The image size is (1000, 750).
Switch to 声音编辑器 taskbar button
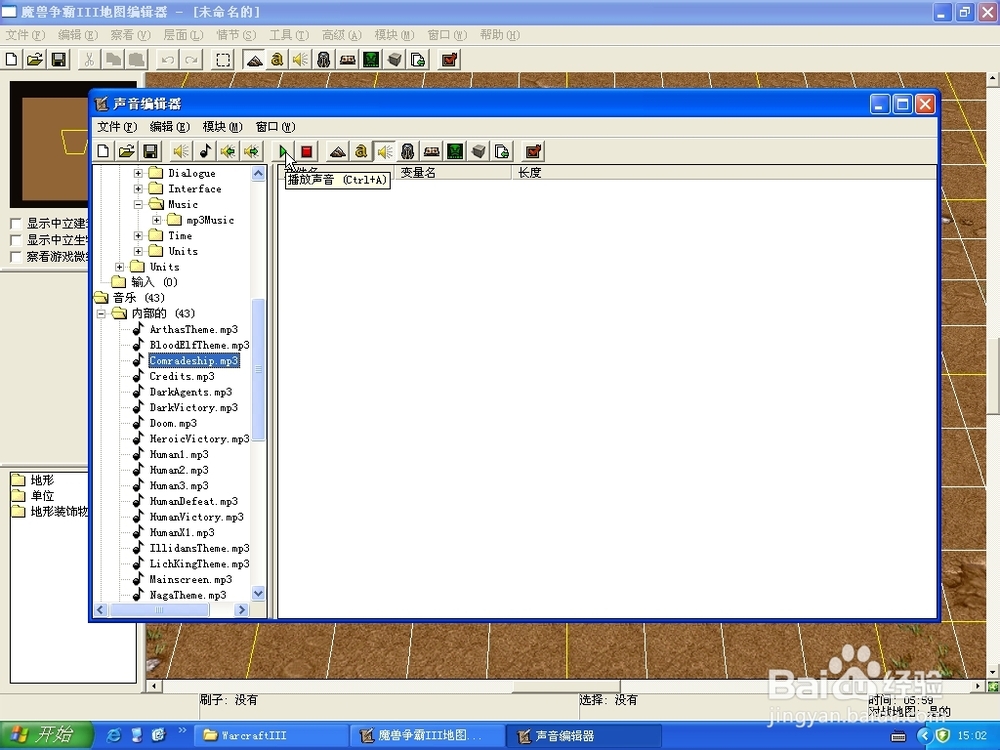coord(583,735)
